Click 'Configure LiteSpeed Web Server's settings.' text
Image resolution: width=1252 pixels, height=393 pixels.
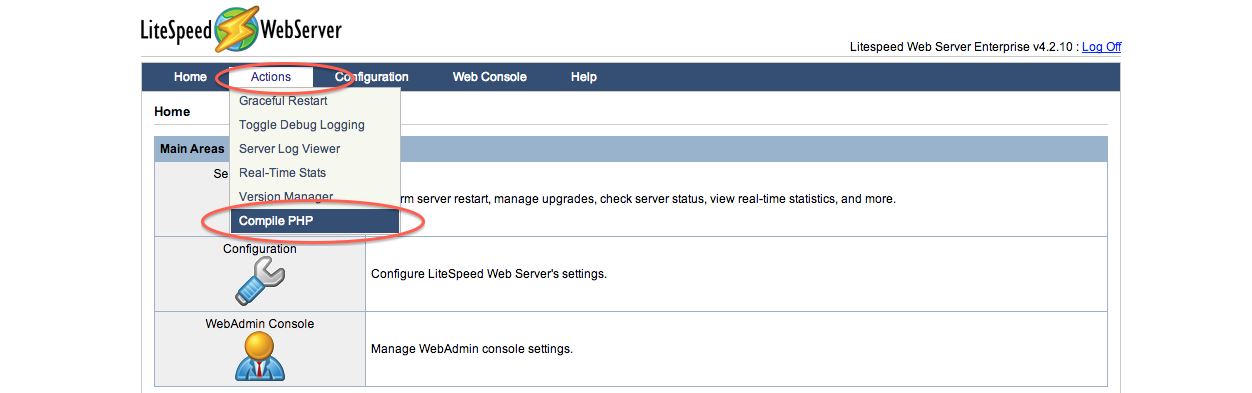[489, 274]
